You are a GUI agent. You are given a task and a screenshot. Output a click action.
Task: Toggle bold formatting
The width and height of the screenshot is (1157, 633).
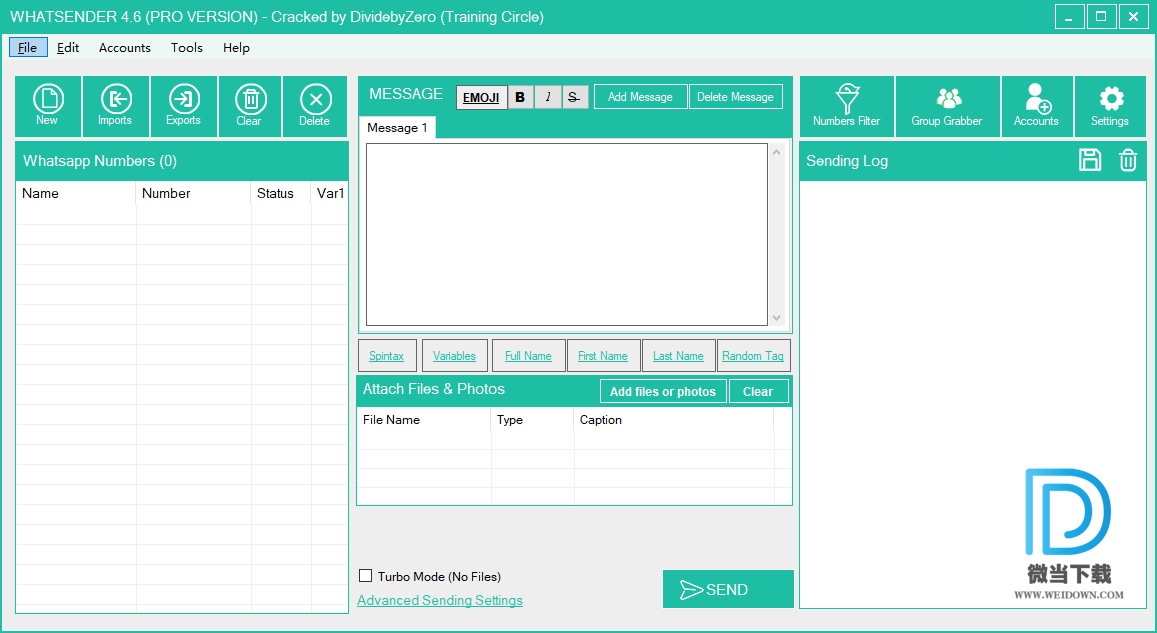[520, 97]
